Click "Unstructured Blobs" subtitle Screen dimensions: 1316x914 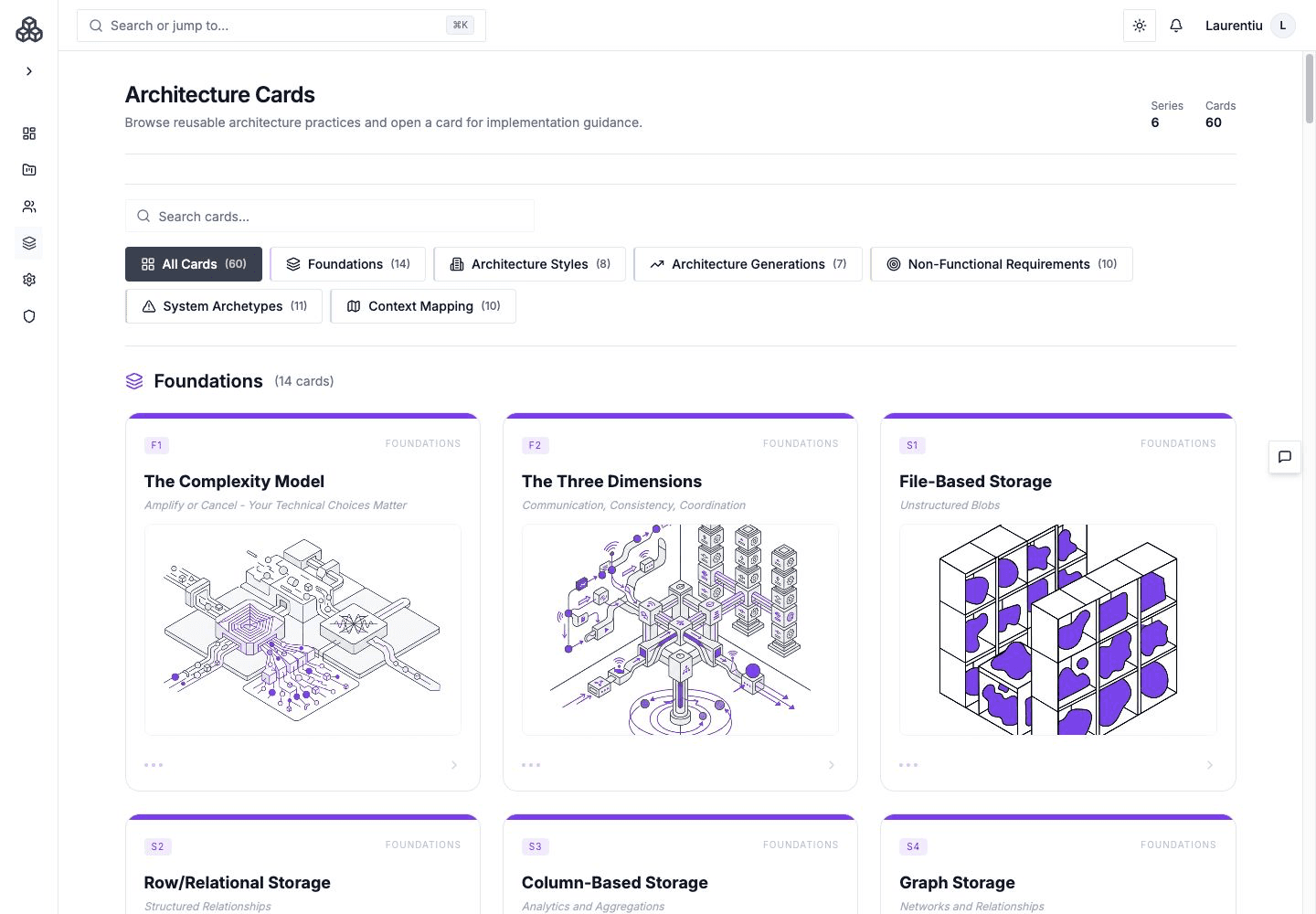[950, 505]
